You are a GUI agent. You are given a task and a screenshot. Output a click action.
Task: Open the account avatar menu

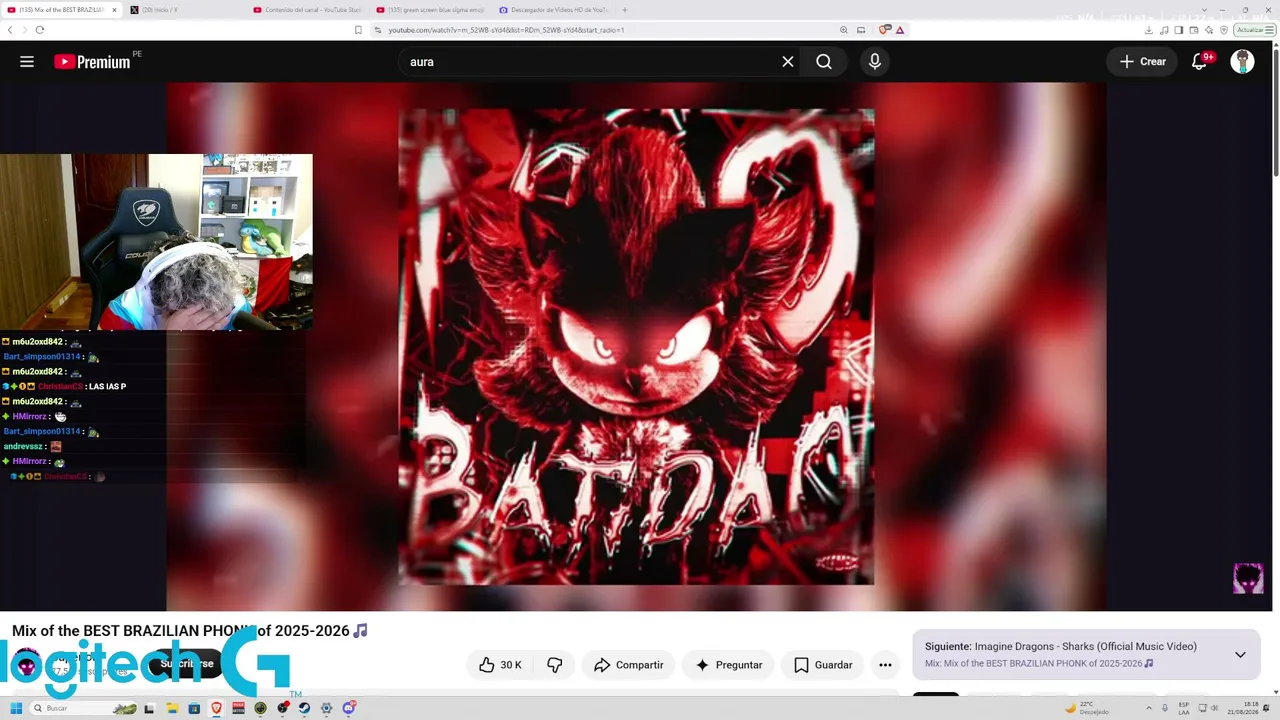[x=1242, y=62]
